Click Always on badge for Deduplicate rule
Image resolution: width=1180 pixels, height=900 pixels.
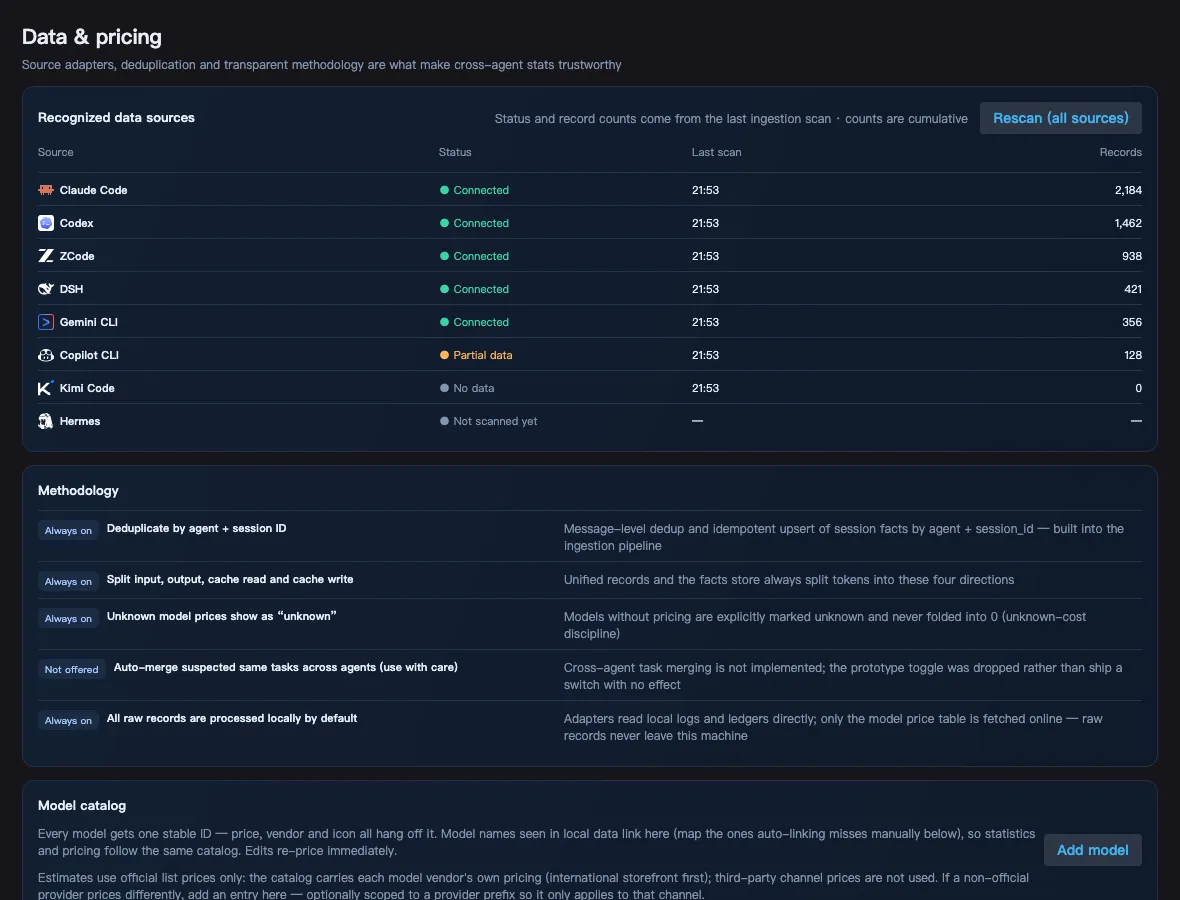68,531
